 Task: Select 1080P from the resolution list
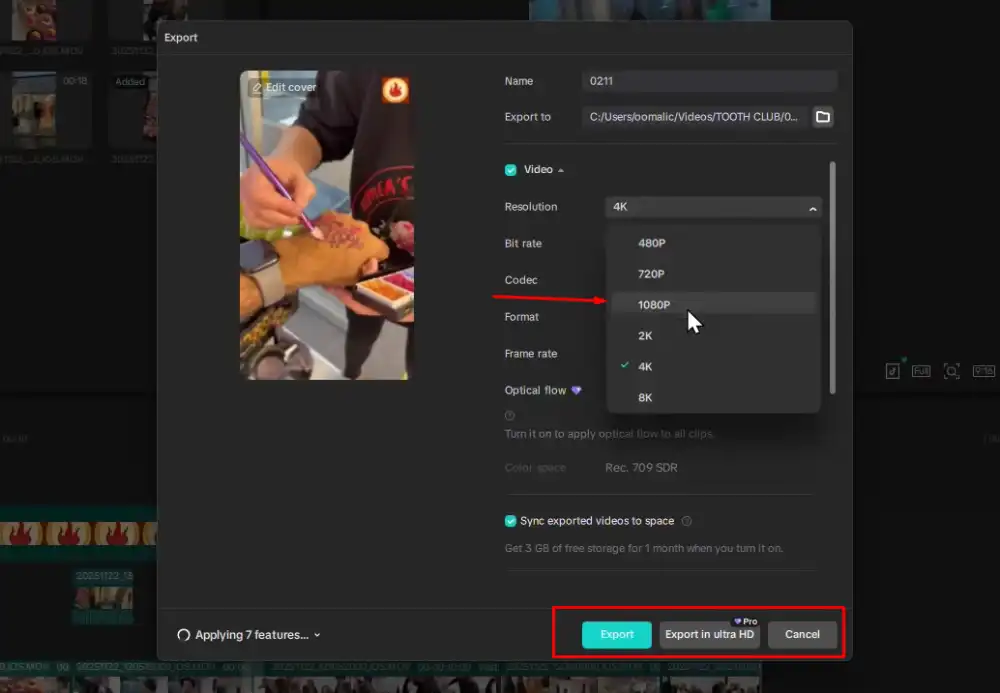(x=654, y=305)
